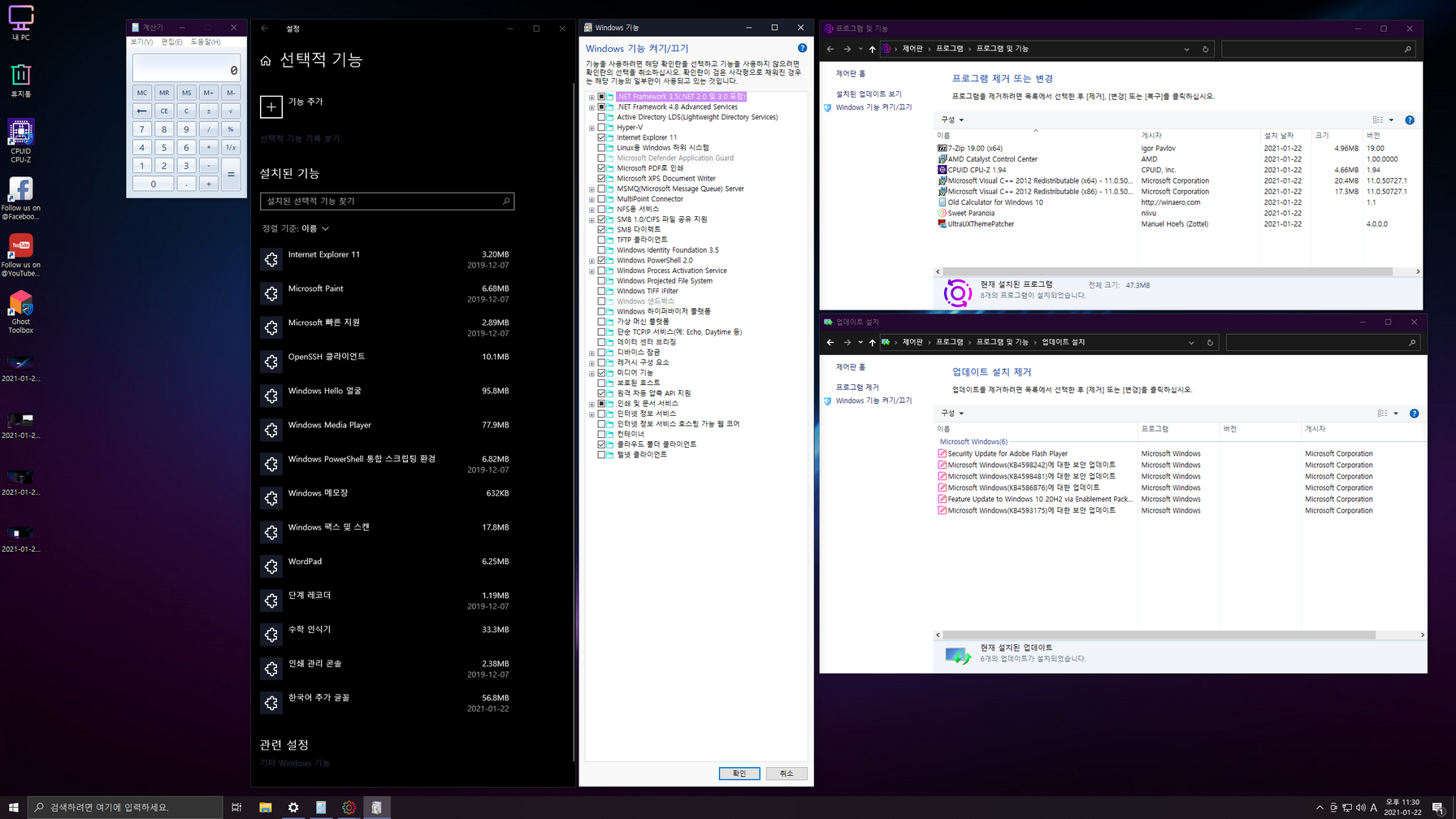1456x819 pixels.
Task: Open the Follow us on Facebook shortcut
Action: 21,199
